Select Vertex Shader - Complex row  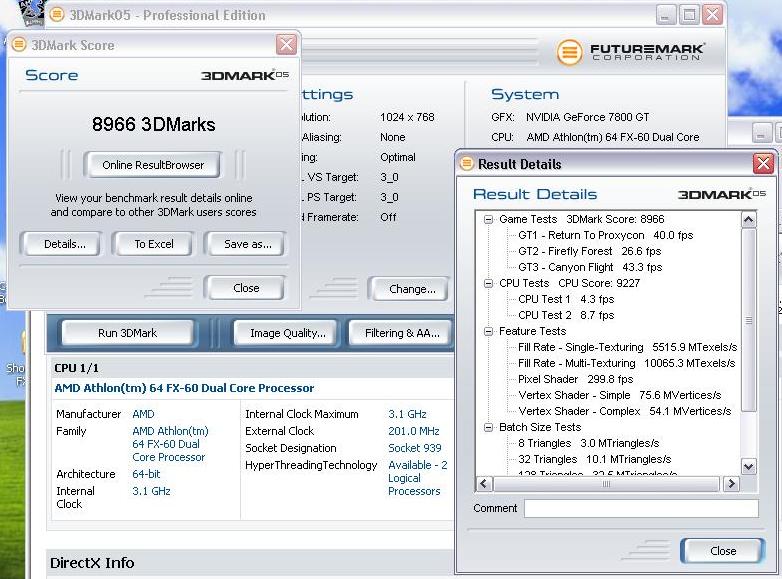click(x=624, y=411)
